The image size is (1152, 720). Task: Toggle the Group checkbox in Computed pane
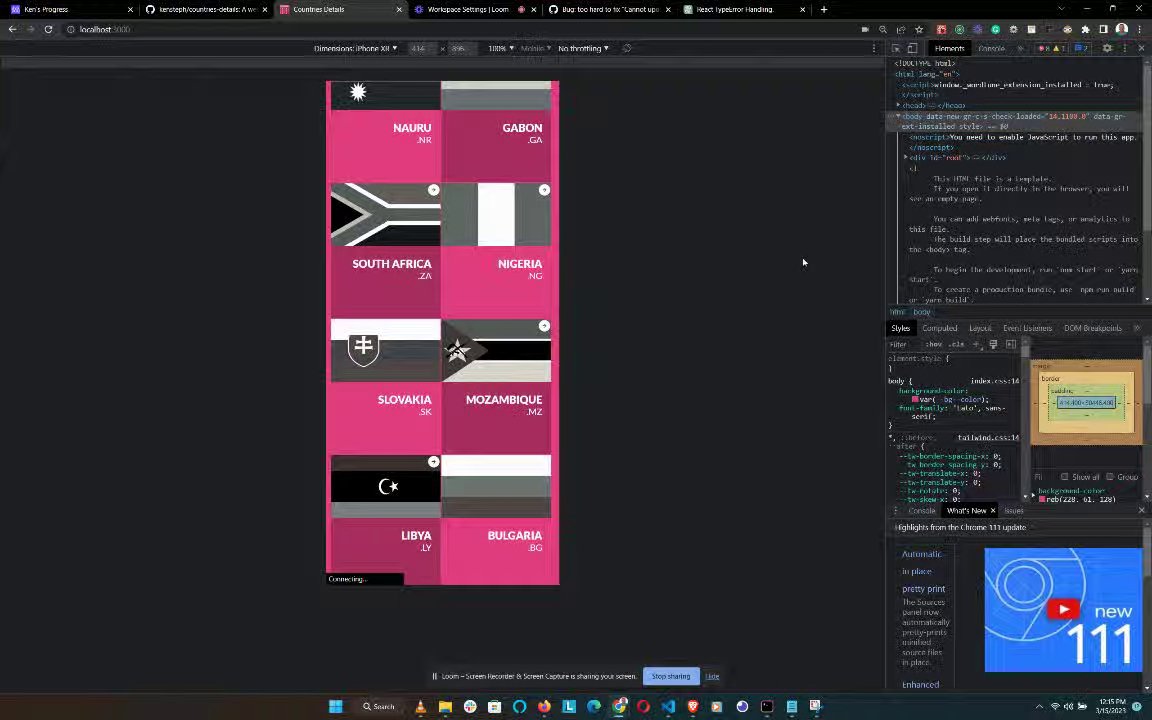pos(1109,477)
